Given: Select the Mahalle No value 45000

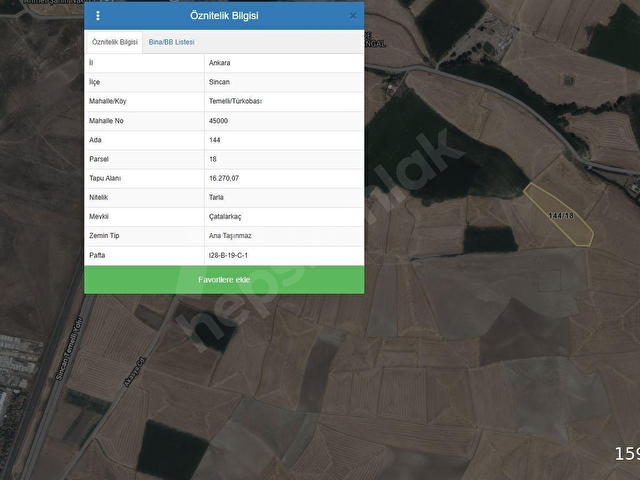Looking at the screenshot, I should click(x=218, y=121).
